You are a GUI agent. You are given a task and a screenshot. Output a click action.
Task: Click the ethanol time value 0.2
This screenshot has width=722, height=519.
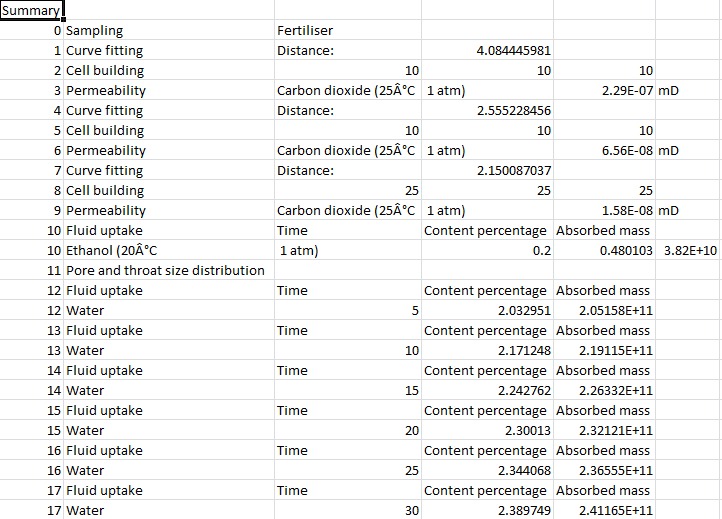(541, 251)
